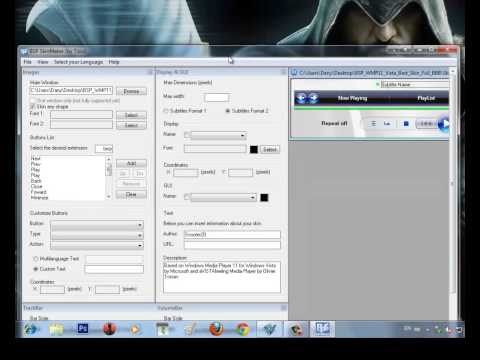Open Google Chrome from the taskbar
Viewport: 480px width, 360px height.
tap(243, 329)
